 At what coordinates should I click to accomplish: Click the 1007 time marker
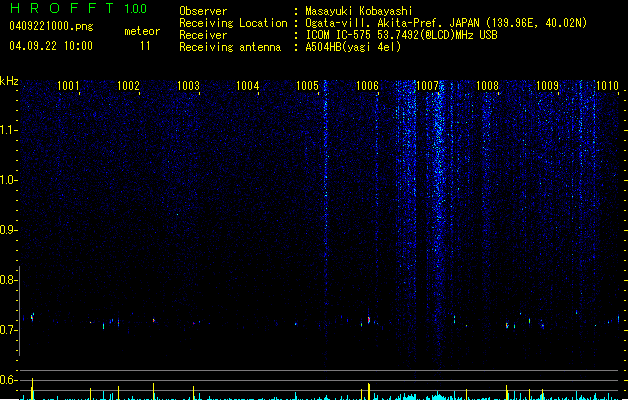point(427,86)
